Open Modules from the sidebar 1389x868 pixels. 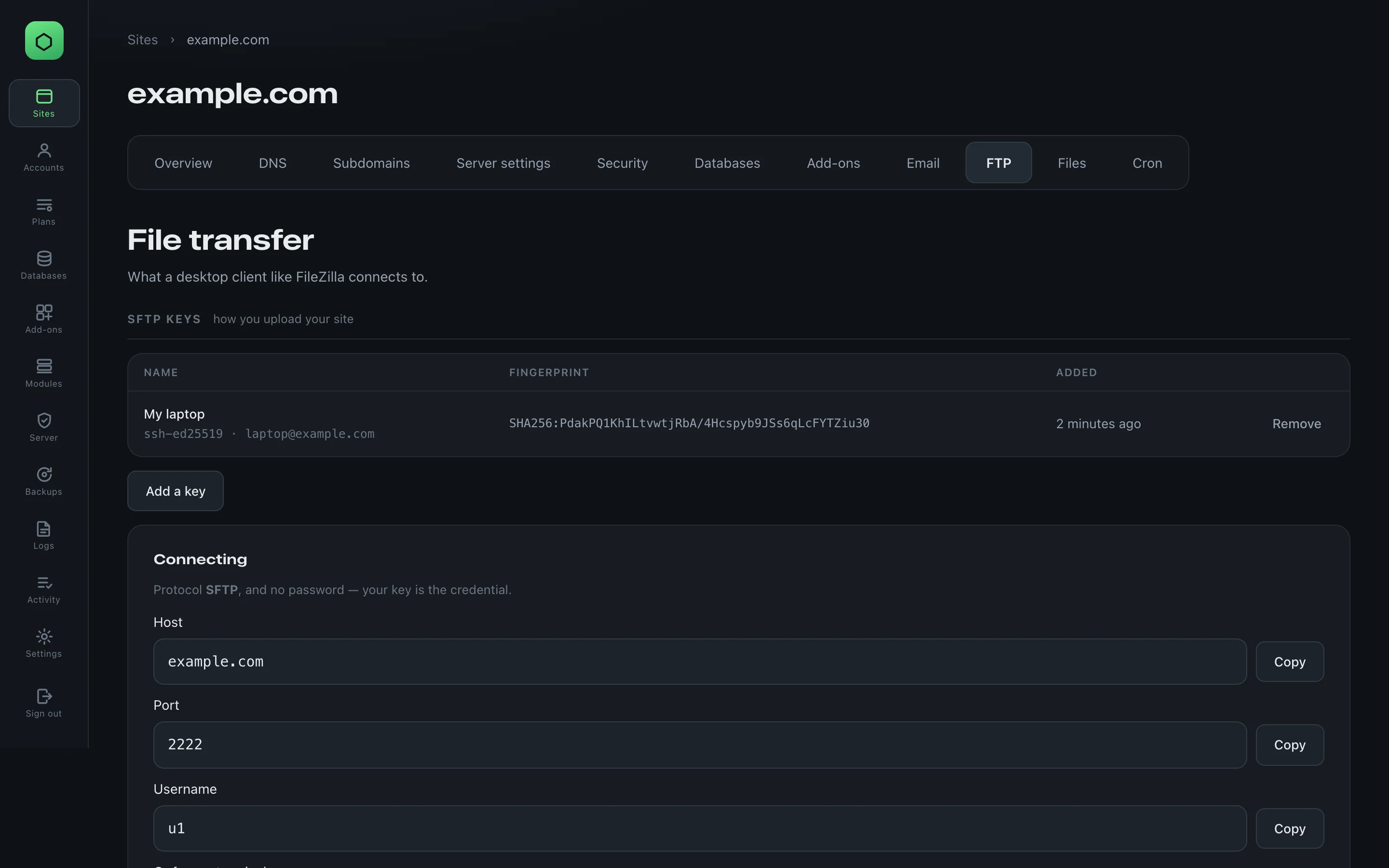coord(44,373)
